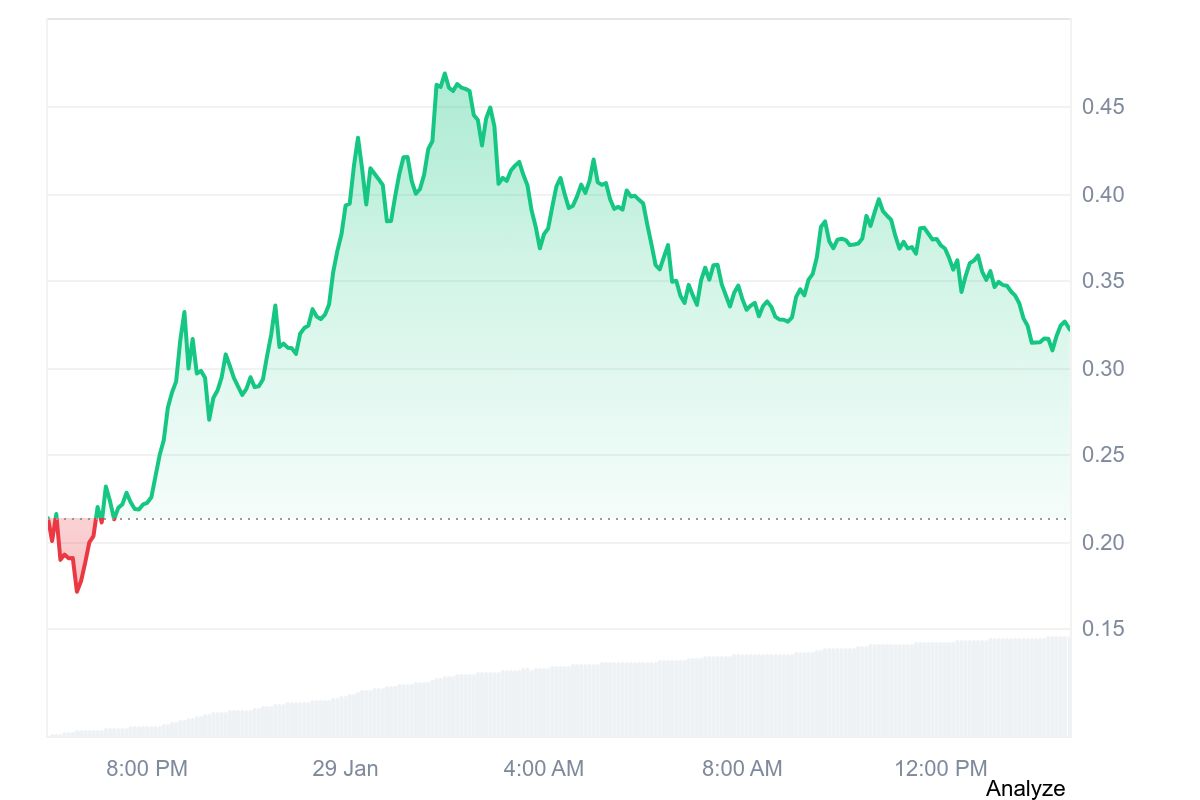Select the 0.20 price axis label
The height and width of the screenshot is (800, 1200).
pyautogui.click(x=1102, y=542)
